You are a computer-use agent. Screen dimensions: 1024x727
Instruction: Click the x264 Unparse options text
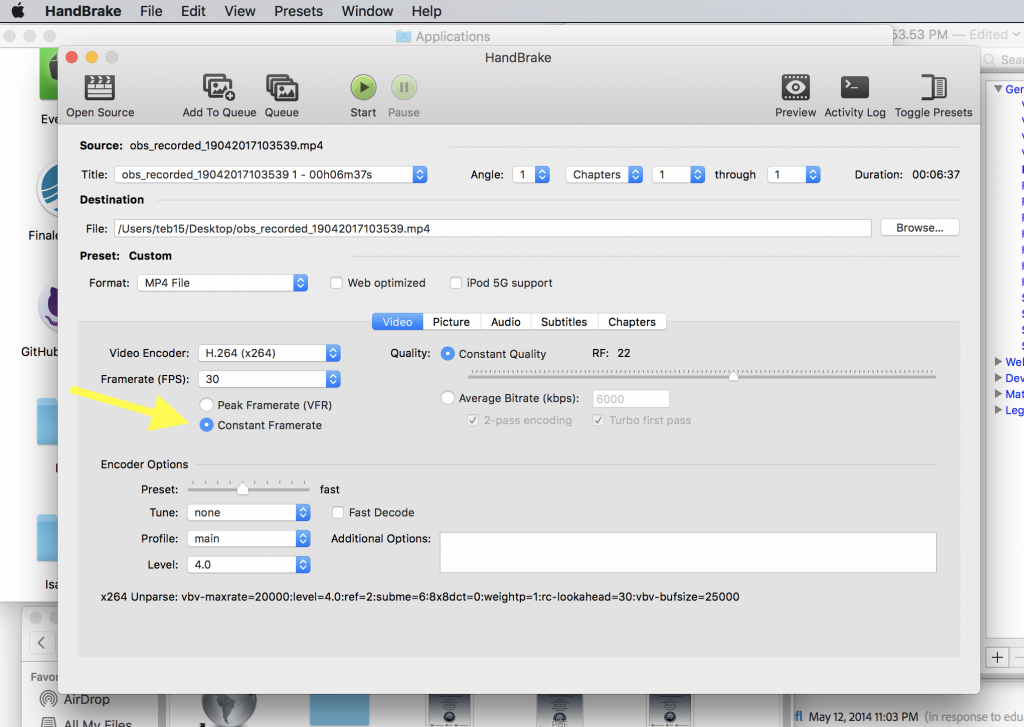(420, 596)
